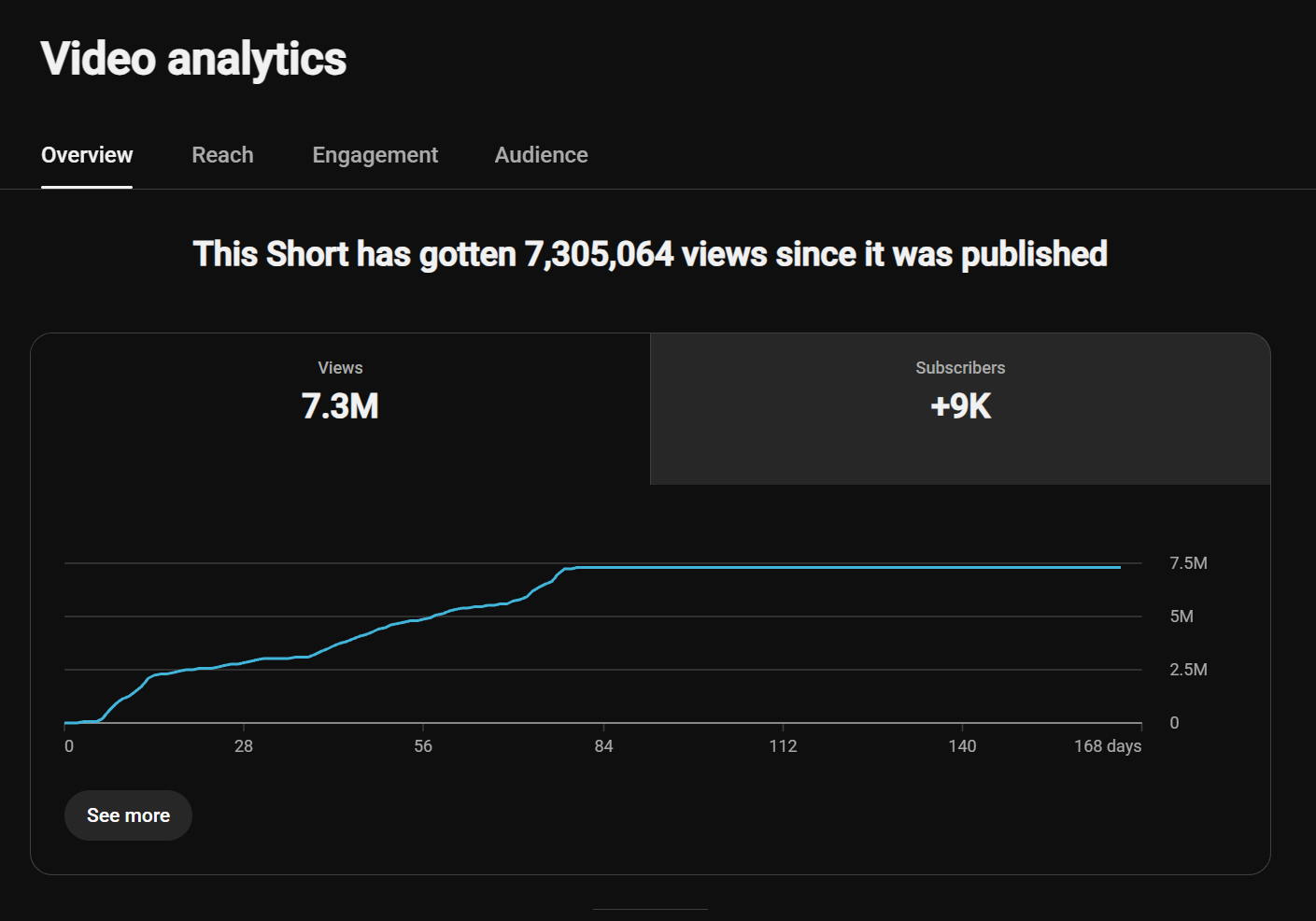Image resolution: width=1316 pixels, height=921 pixels.
Task: Click the See more button
Action: click(x=128, y=815)
